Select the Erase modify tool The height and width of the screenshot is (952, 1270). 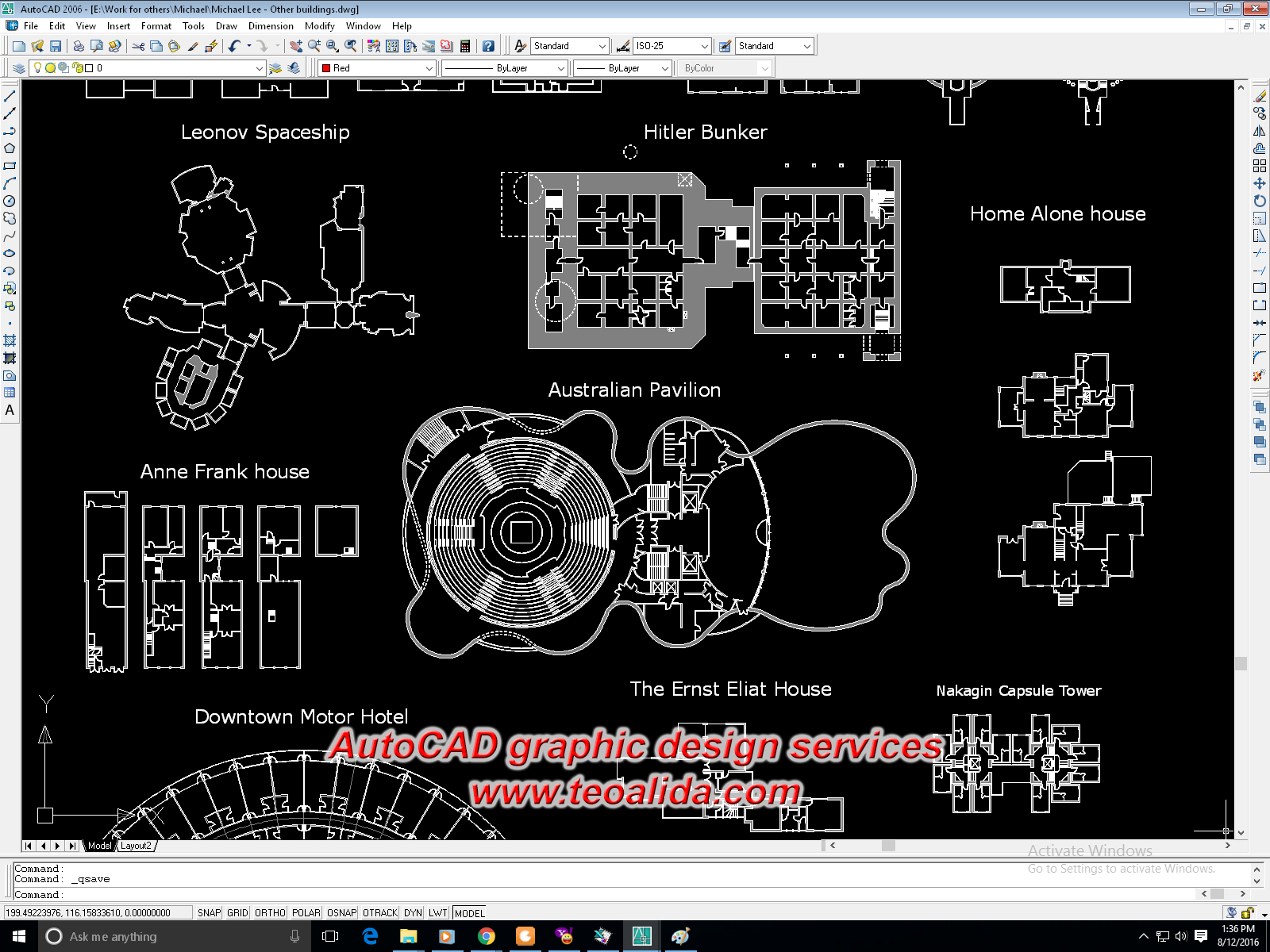click(1260, 96)
